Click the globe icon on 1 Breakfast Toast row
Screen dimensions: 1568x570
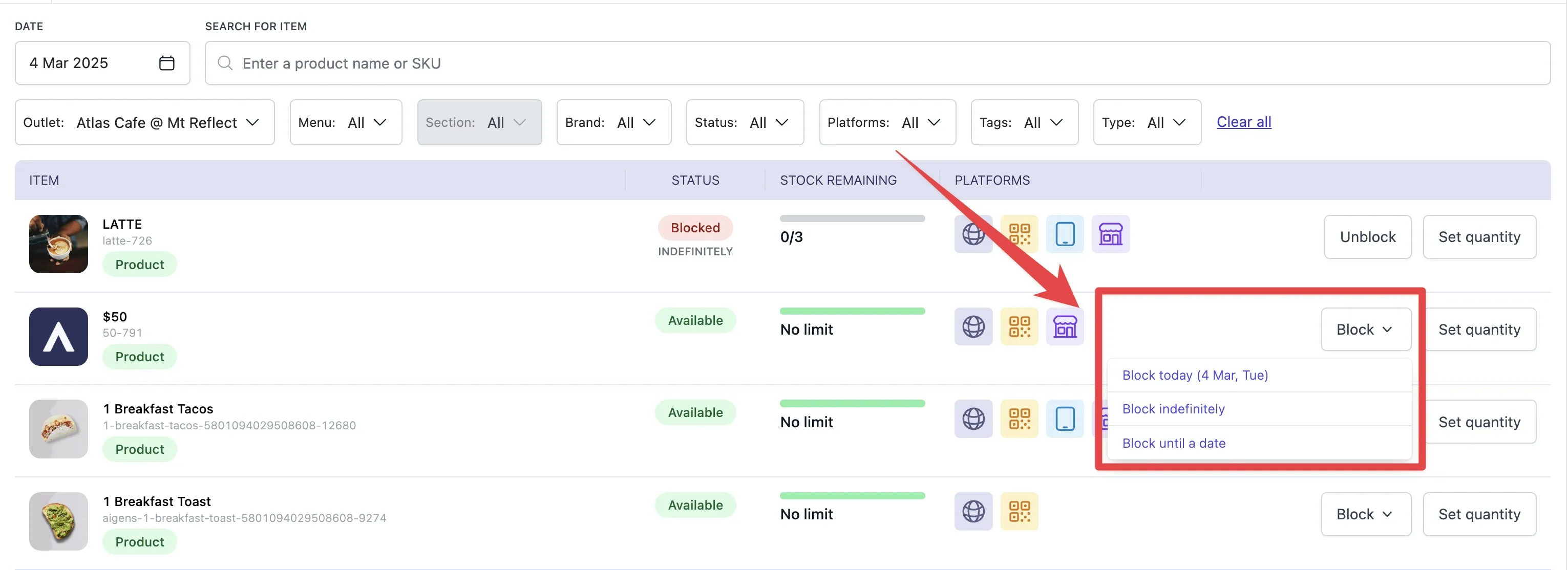point(972,512)
